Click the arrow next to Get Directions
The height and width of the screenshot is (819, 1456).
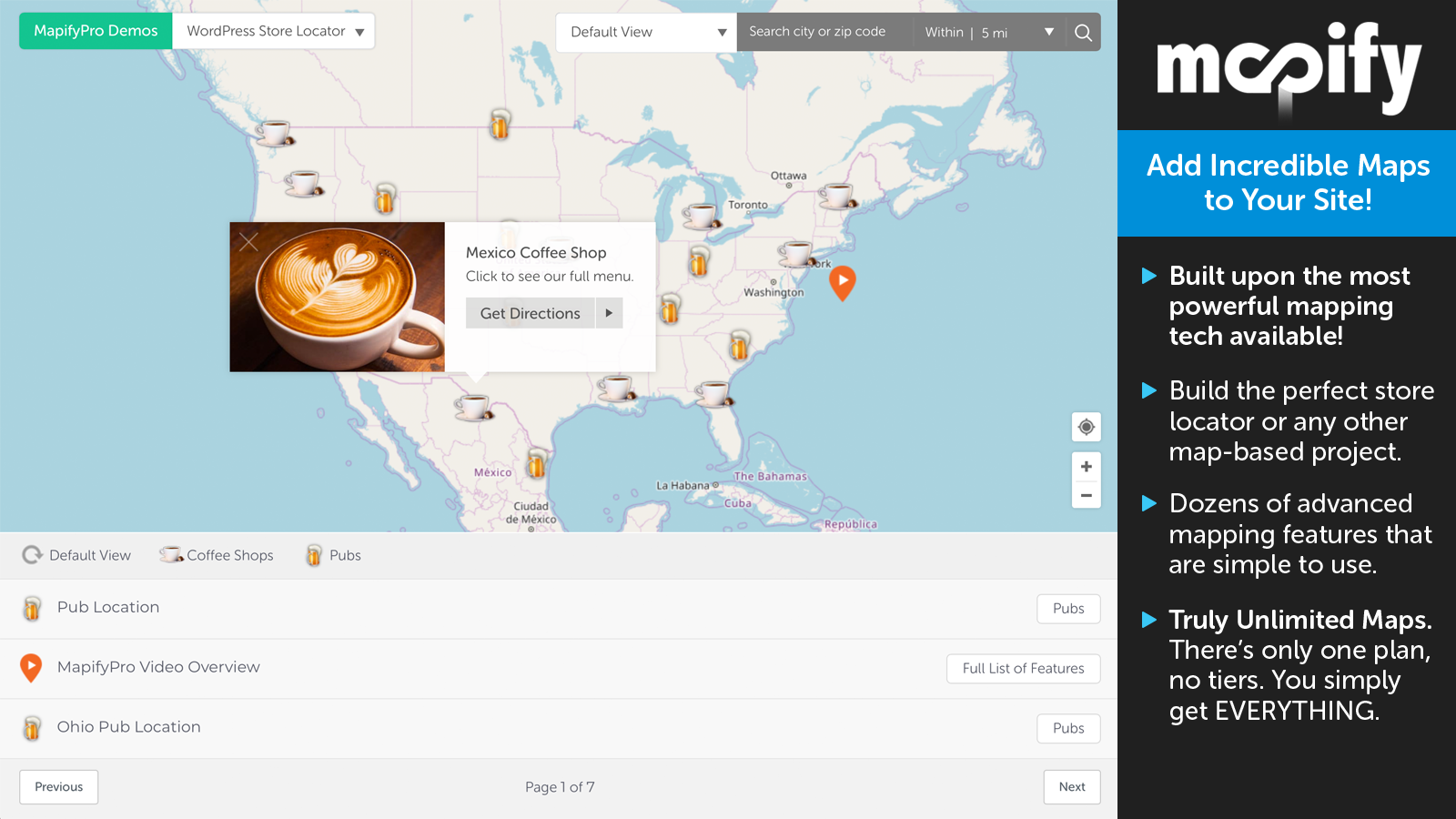pyautogui.click(x=609, y=313)
